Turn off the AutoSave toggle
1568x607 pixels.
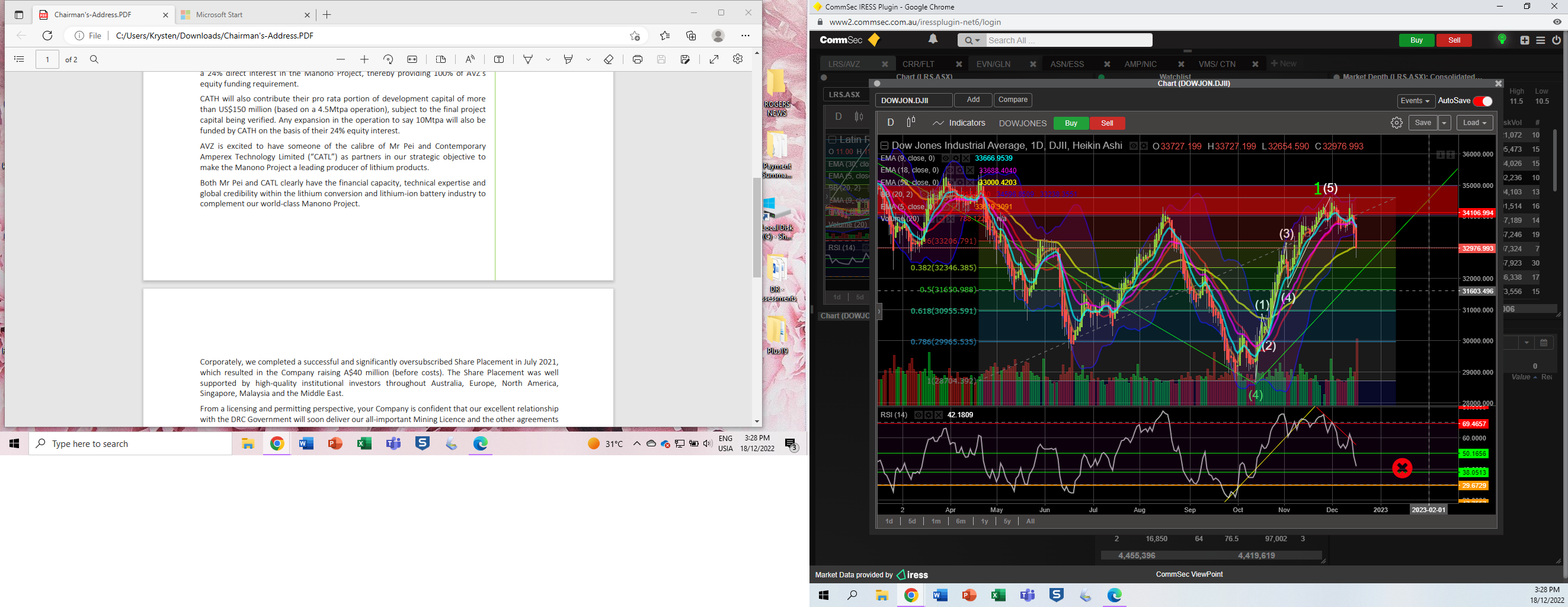pyautogui.click(x=1482, y=101)
